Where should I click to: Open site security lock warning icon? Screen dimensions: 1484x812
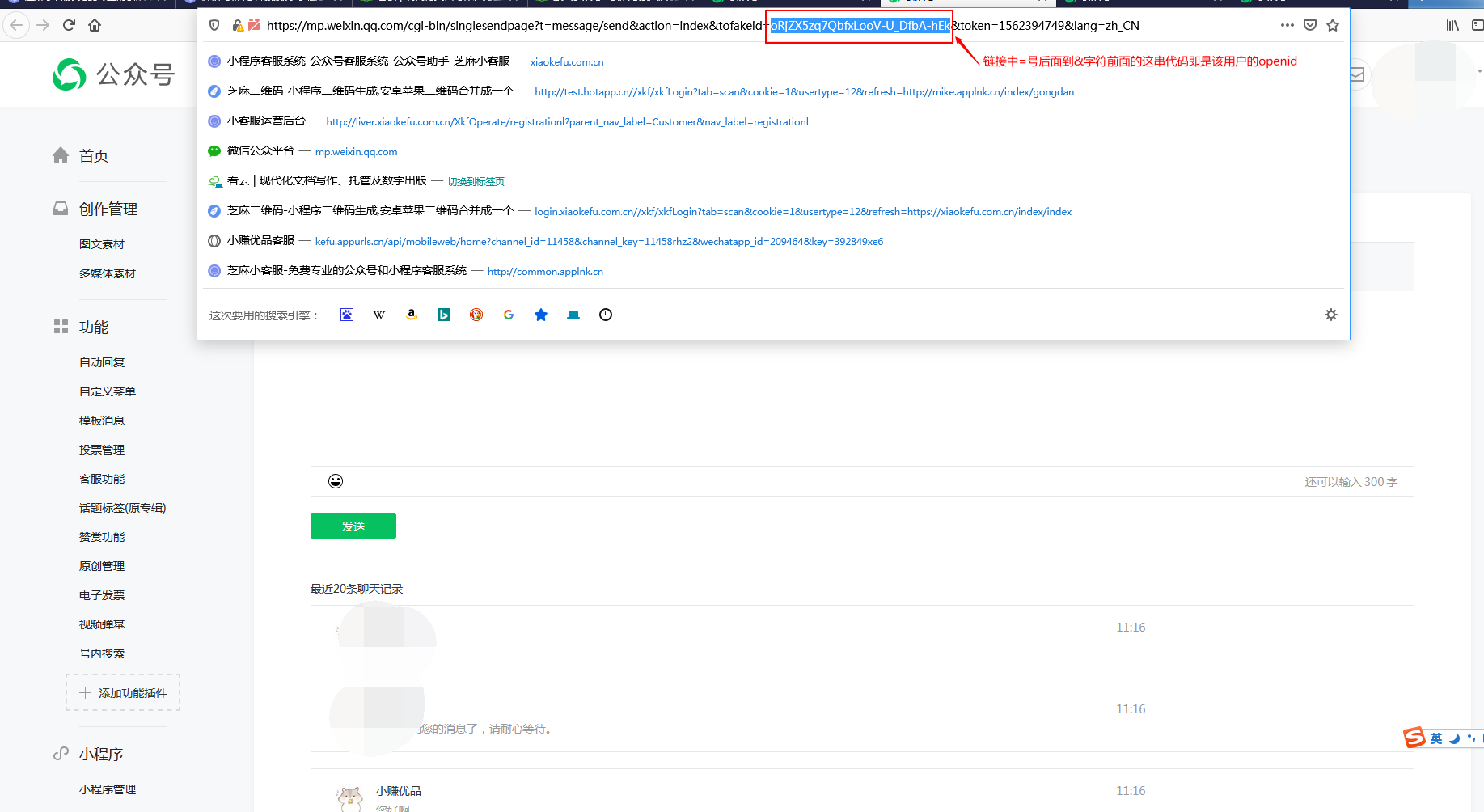point(238,25)
